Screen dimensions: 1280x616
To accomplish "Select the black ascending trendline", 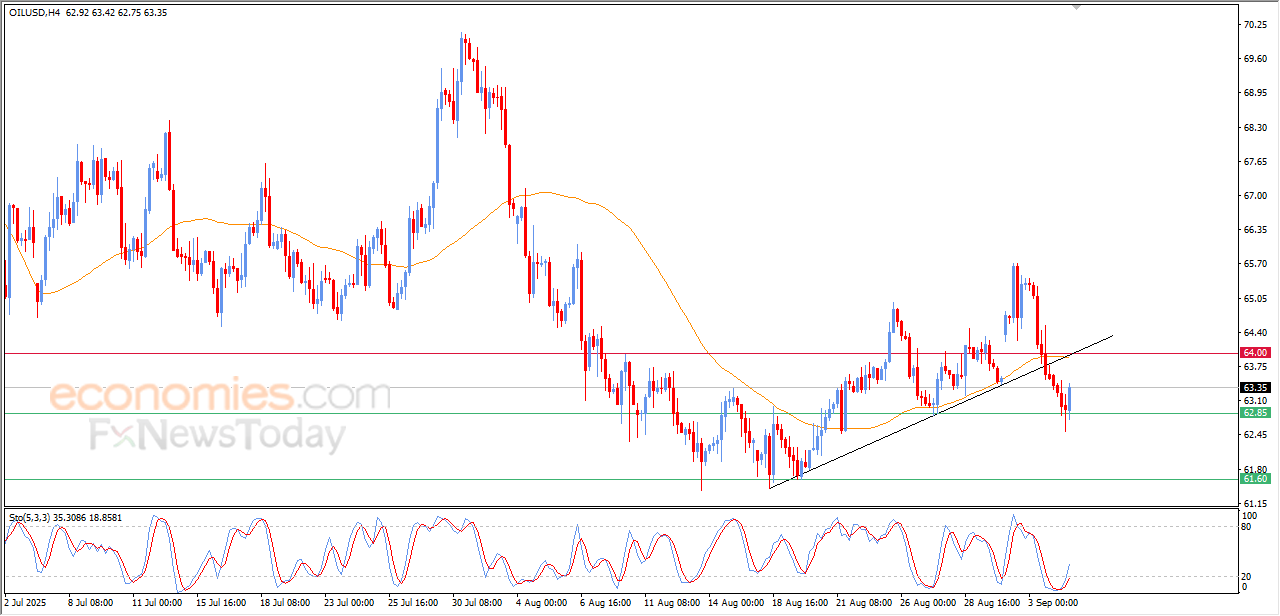I will click(x=940, y=411).
